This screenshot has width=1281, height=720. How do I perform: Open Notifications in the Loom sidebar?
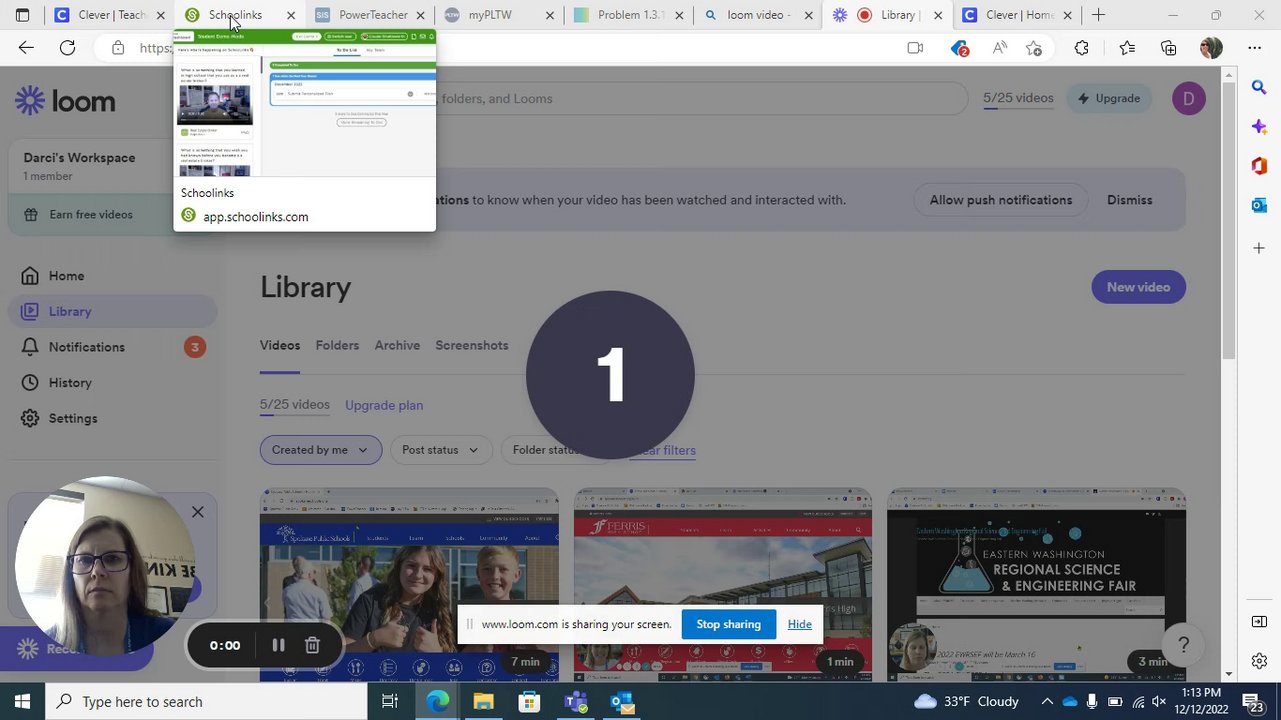click(x=87, y=347)
